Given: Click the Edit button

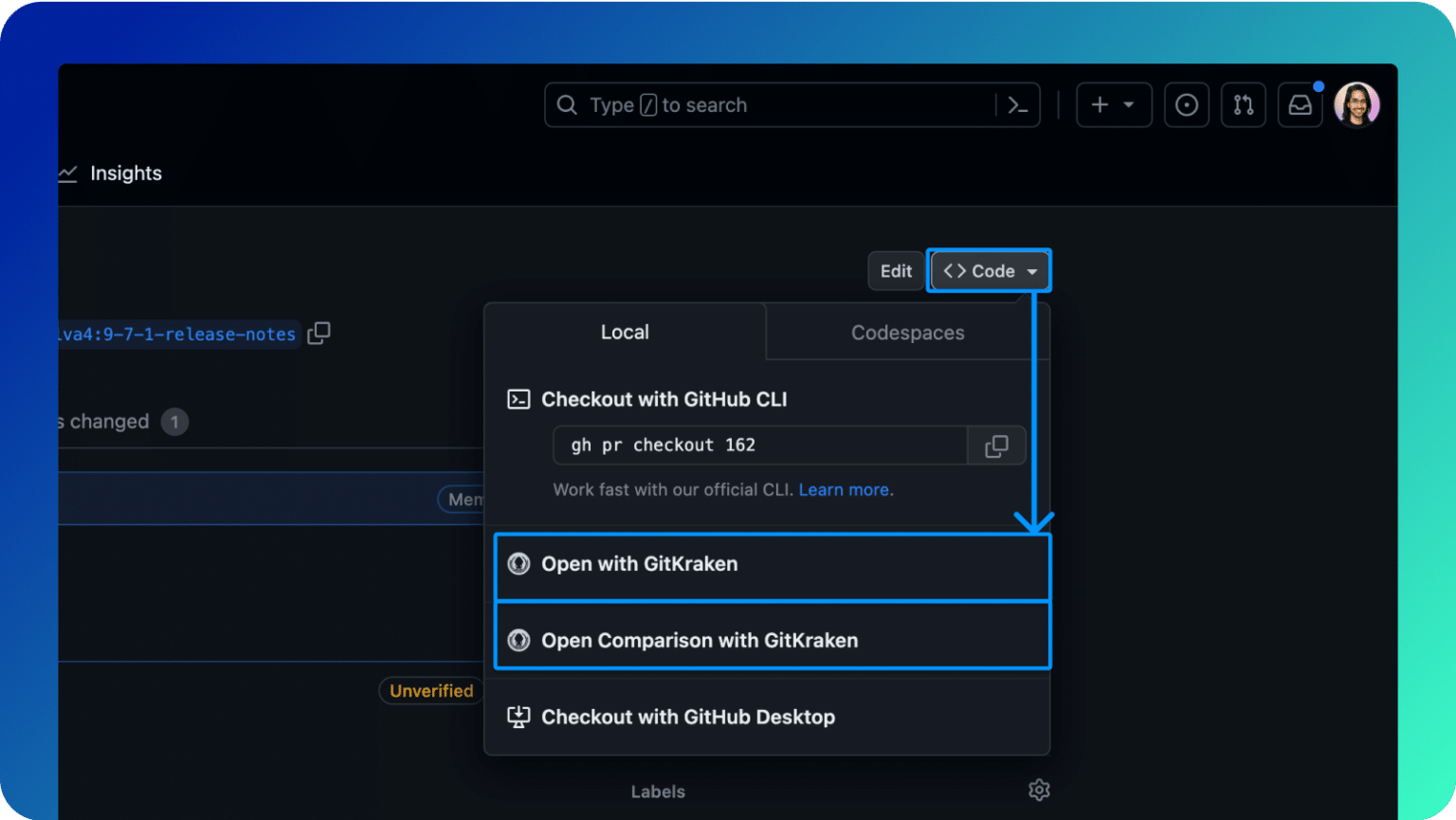Looking at the screenshot, I should tap(896, 270).
